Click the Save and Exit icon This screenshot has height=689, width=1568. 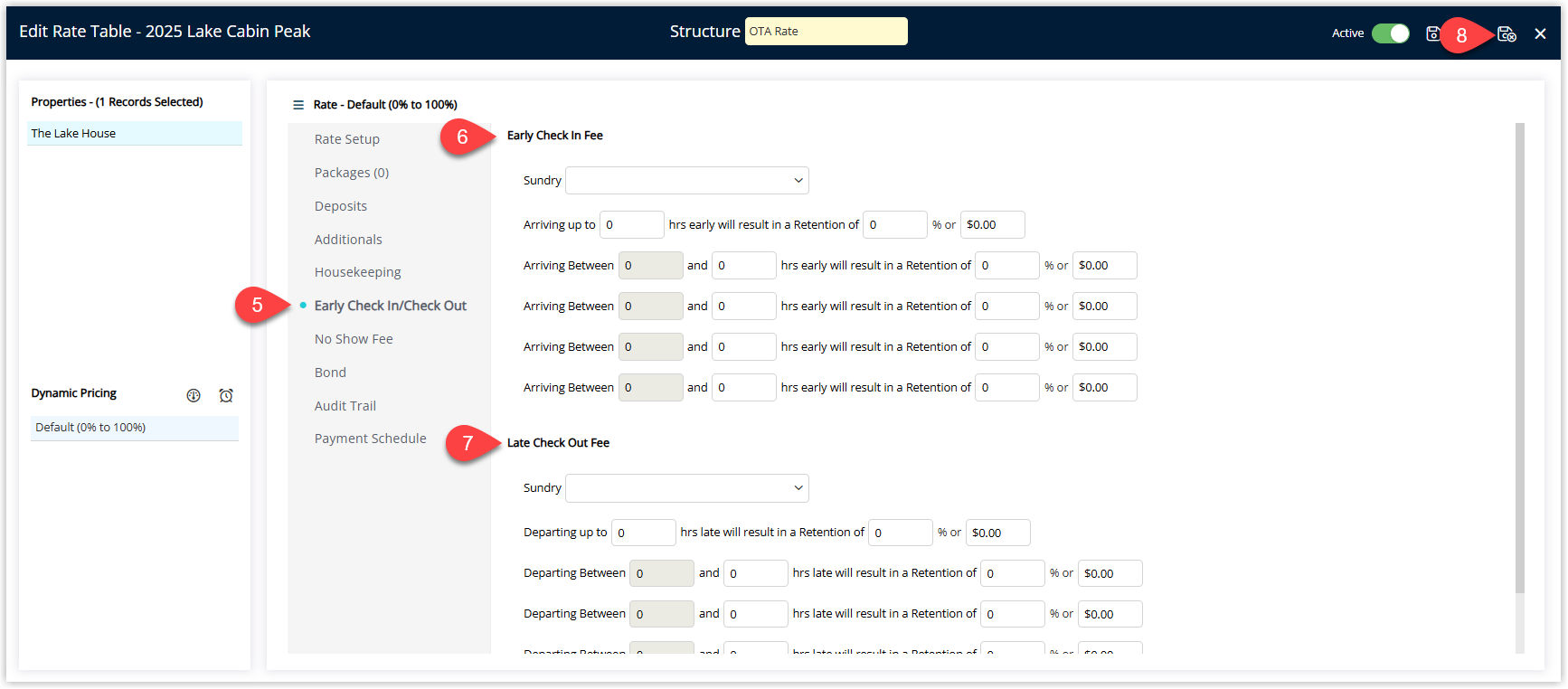tap(1507, 33)
